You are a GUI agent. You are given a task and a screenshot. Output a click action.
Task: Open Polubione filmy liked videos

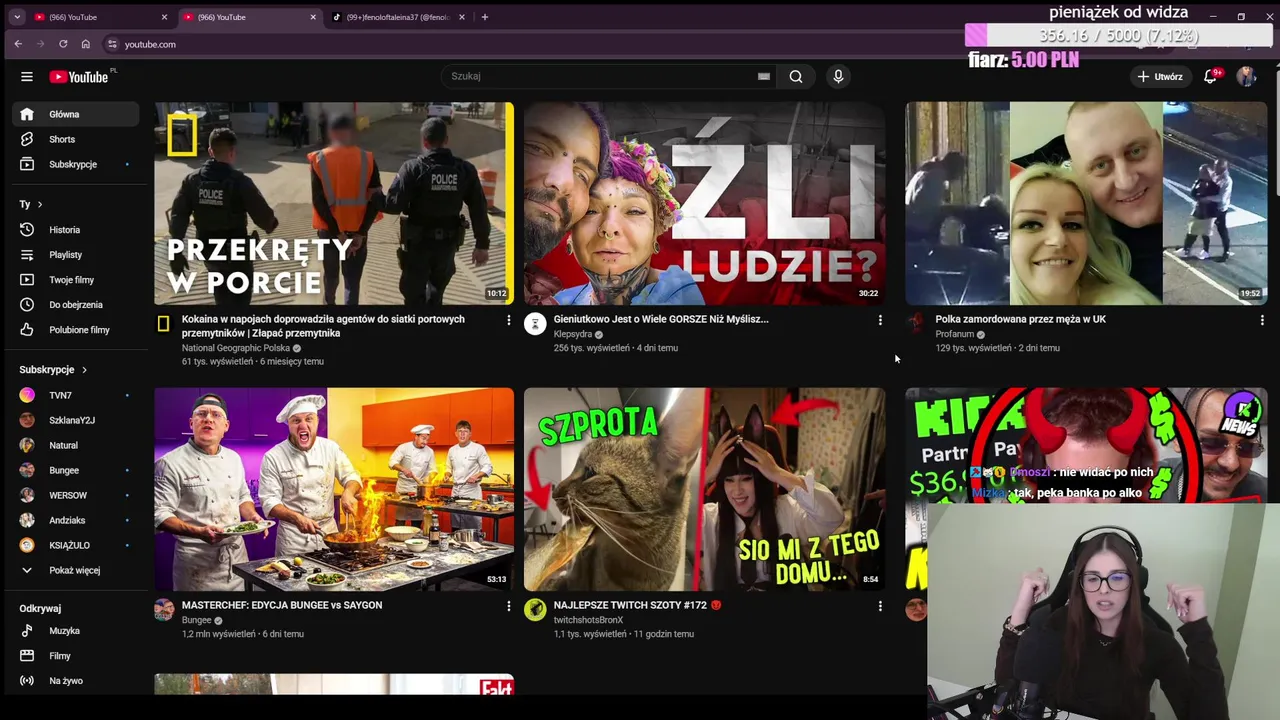[77, 330]
